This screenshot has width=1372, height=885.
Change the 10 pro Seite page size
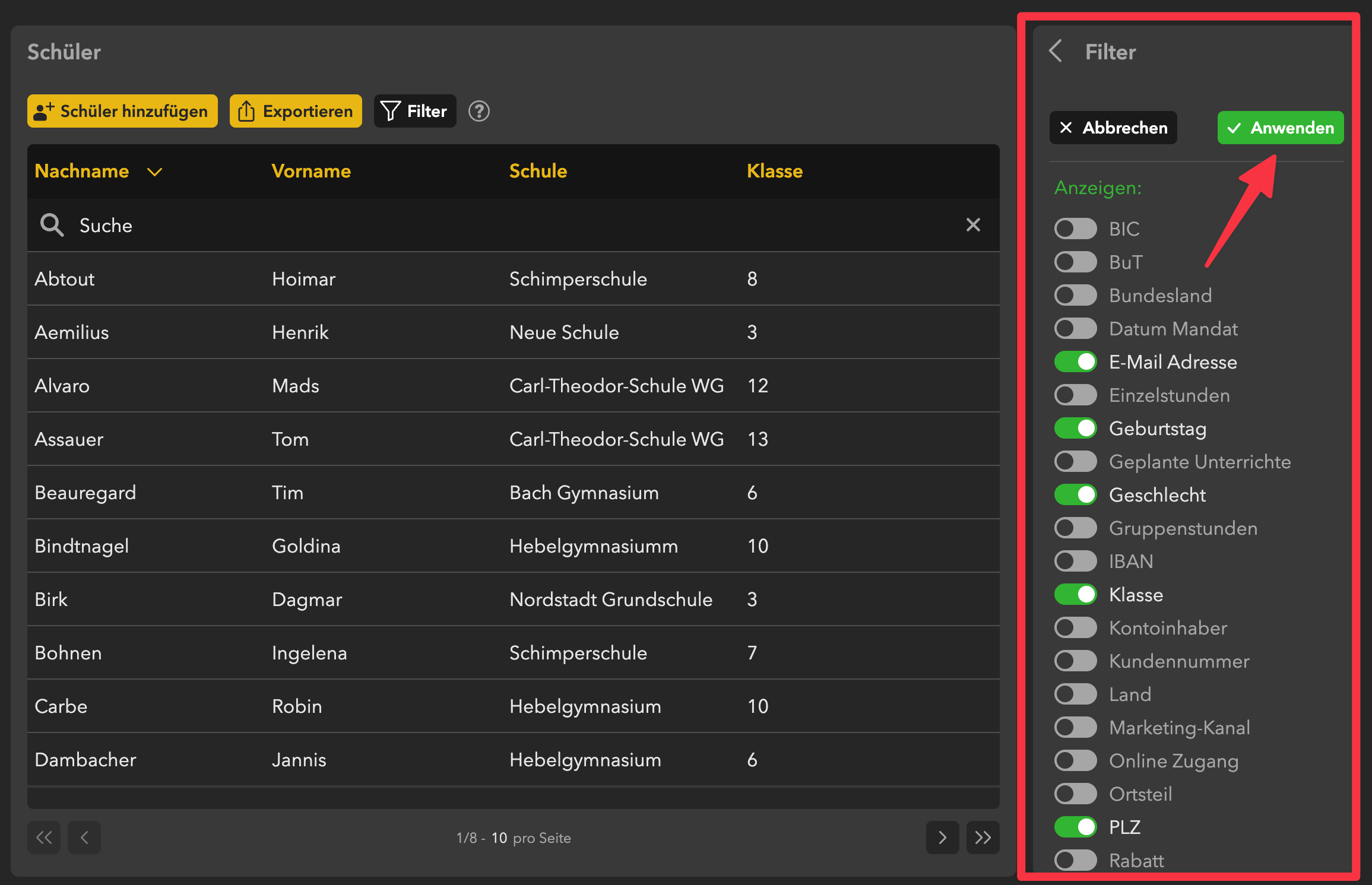pos(499,838)
